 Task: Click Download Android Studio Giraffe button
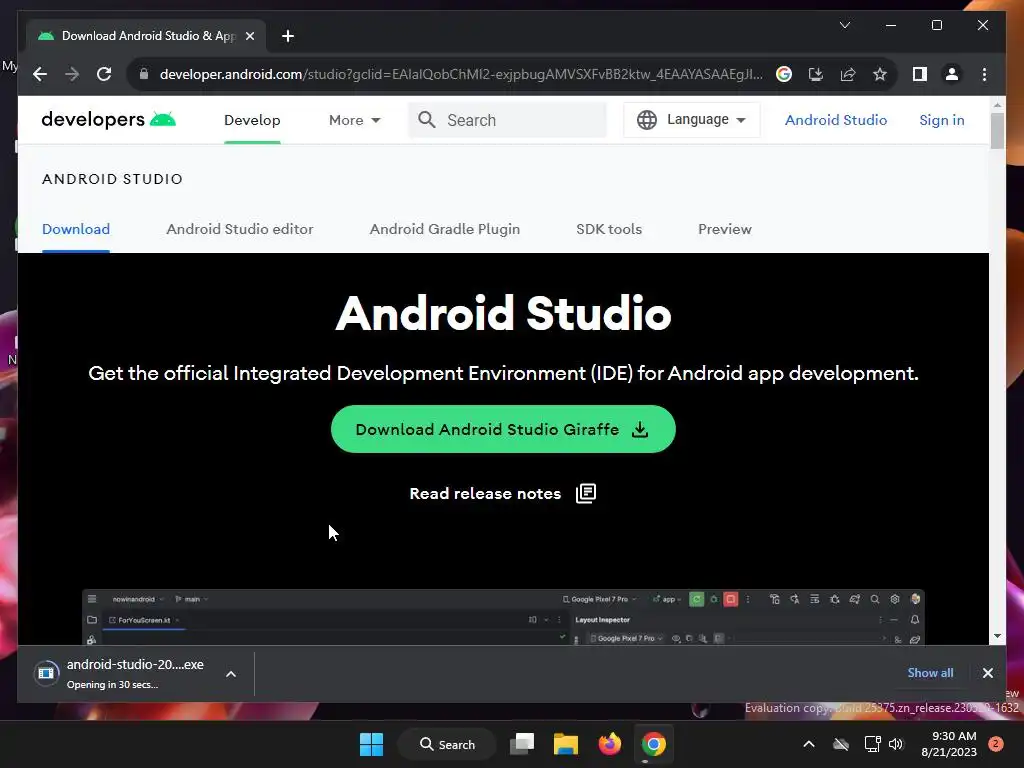[503, 429]
